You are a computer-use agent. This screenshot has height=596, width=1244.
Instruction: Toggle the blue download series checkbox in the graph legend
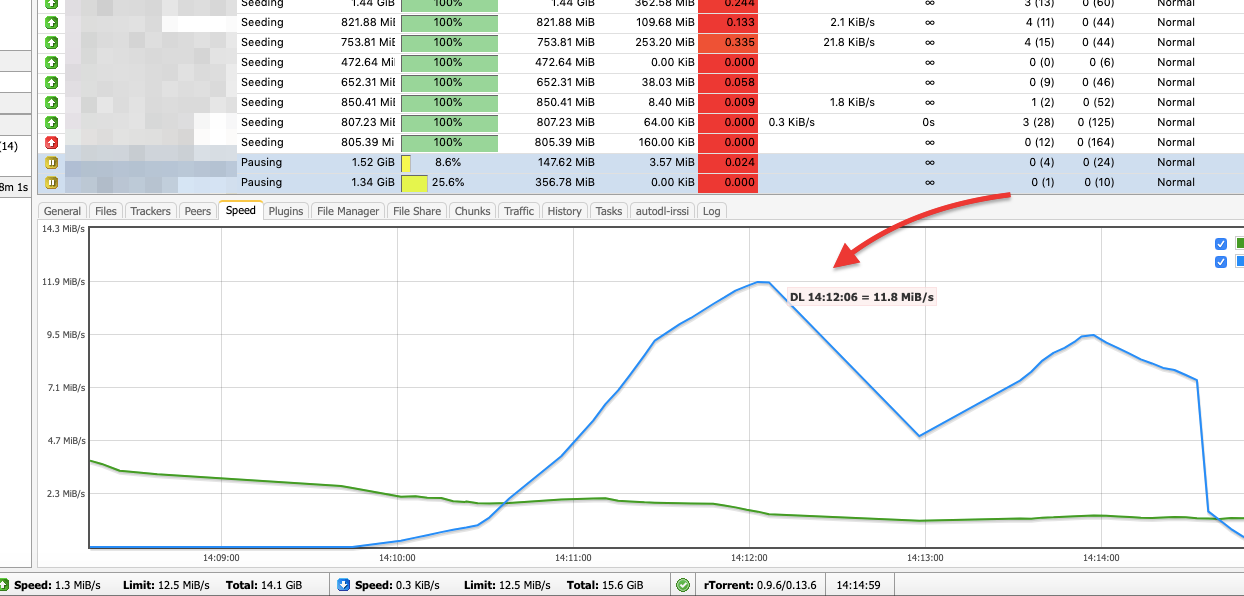pyautogui.click(x=1220, y=262)
